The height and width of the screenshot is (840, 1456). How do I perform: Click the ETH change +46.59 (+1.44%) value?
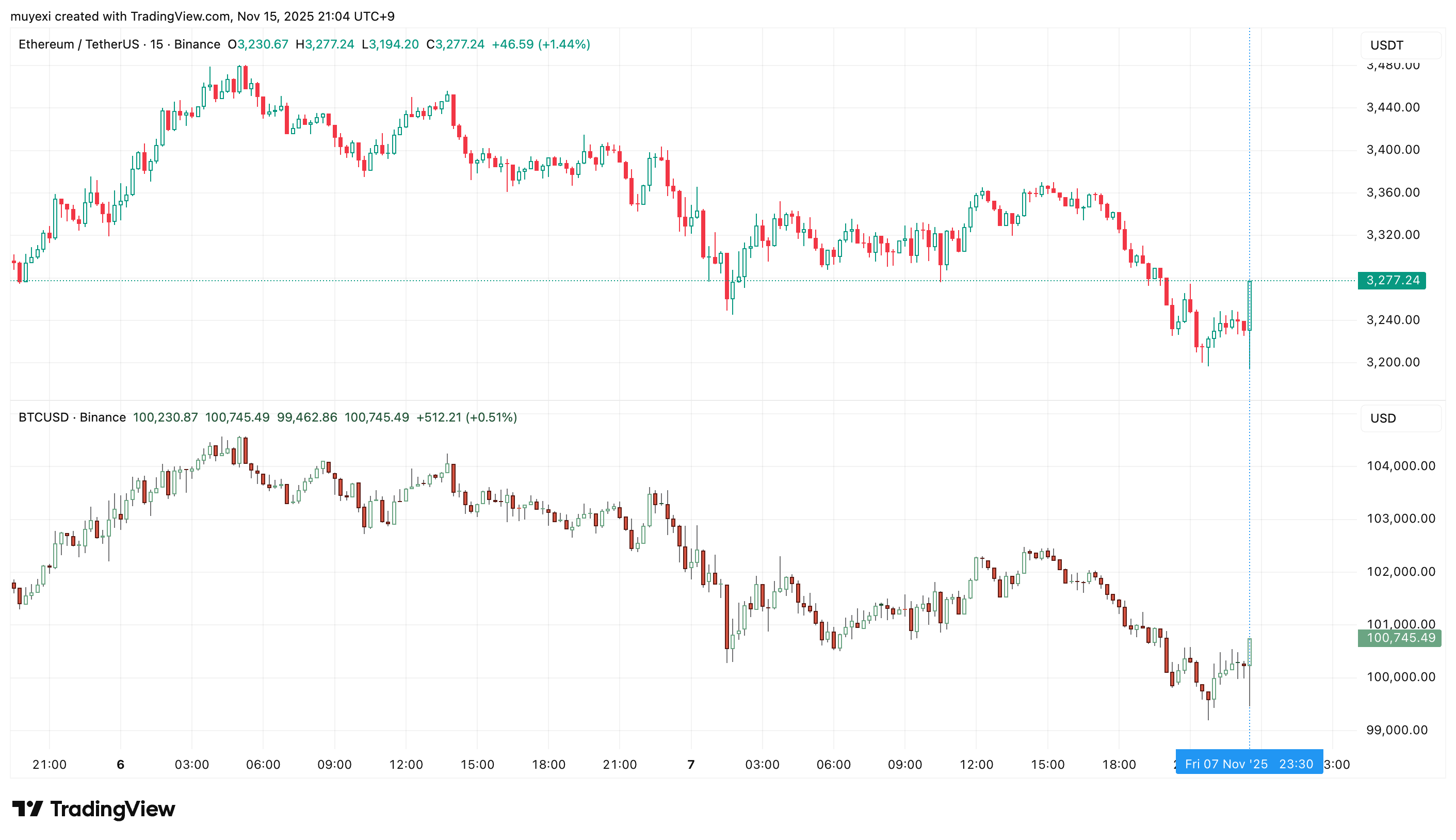(x=541, y=44)
